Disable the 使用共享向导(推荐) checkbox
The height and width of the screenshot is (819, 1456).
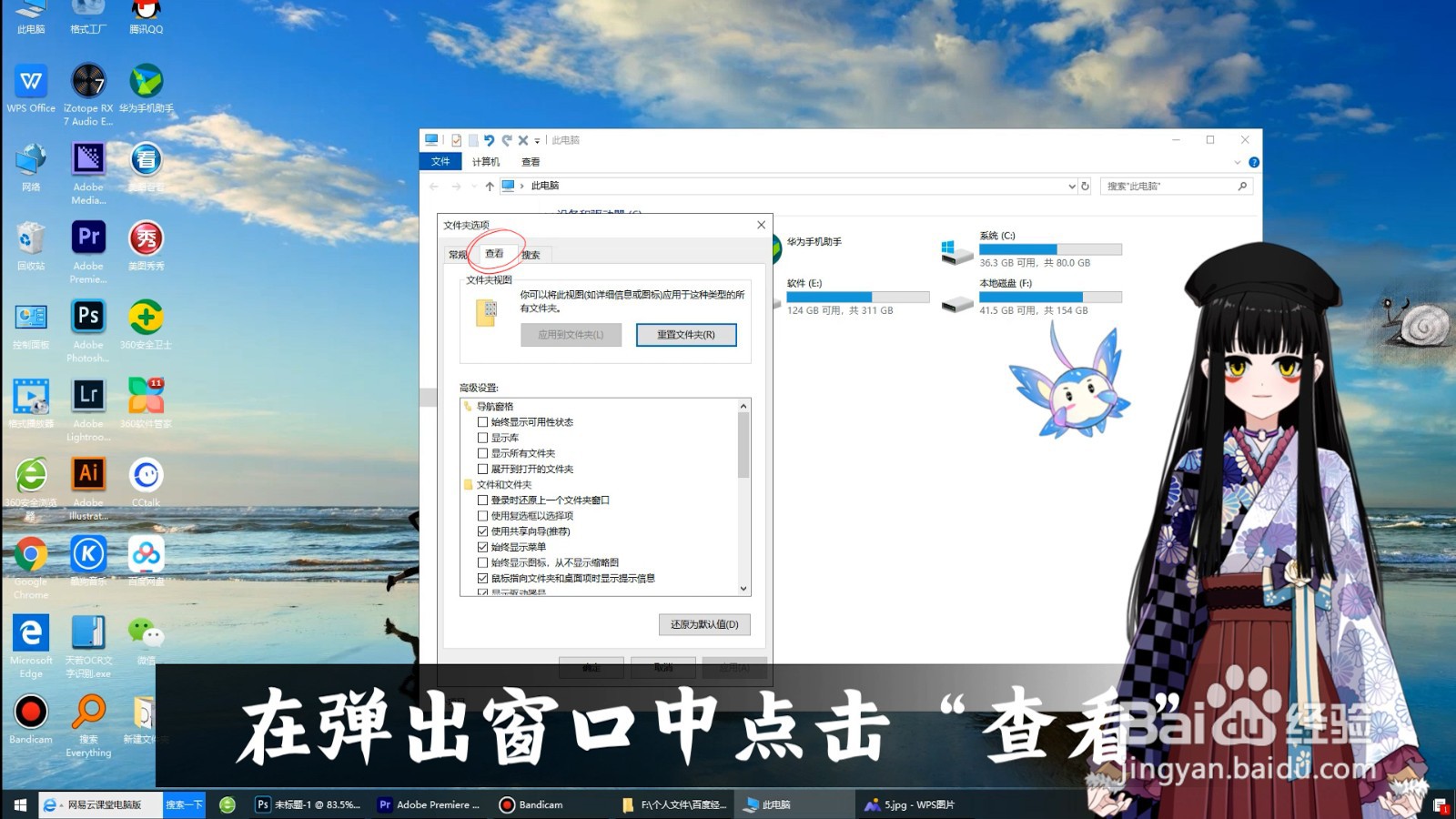click(483, 531)
